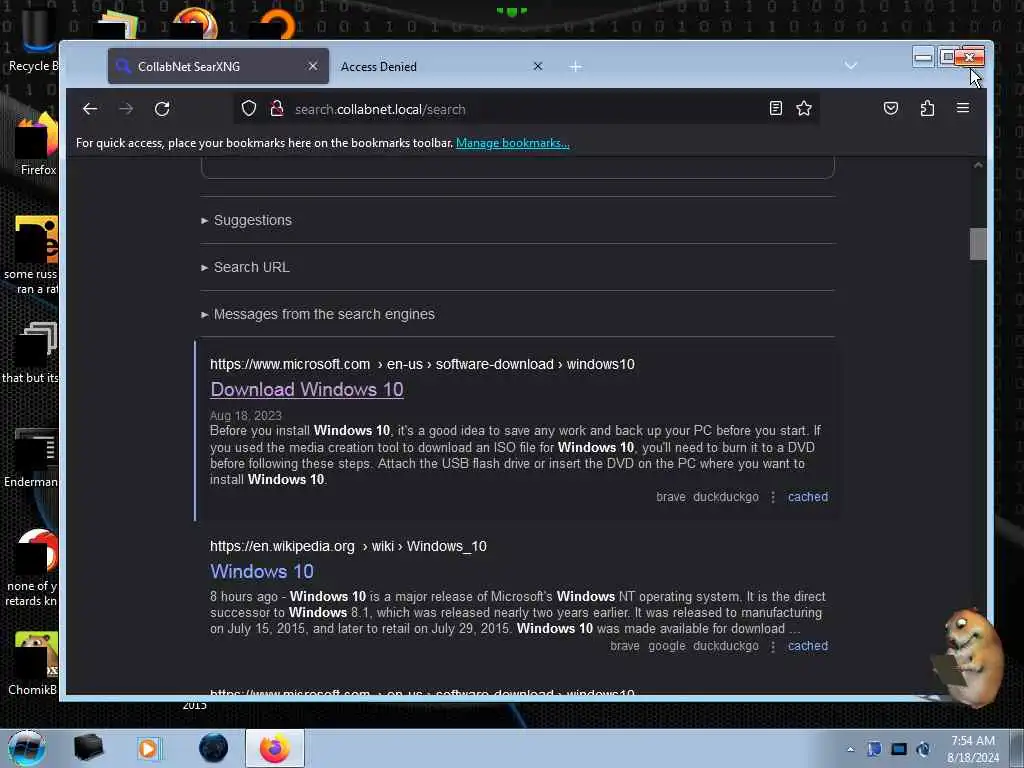Open the dark globe taskbar icon
This screenshot has width=1024, height=768.
tap(214, 748)
